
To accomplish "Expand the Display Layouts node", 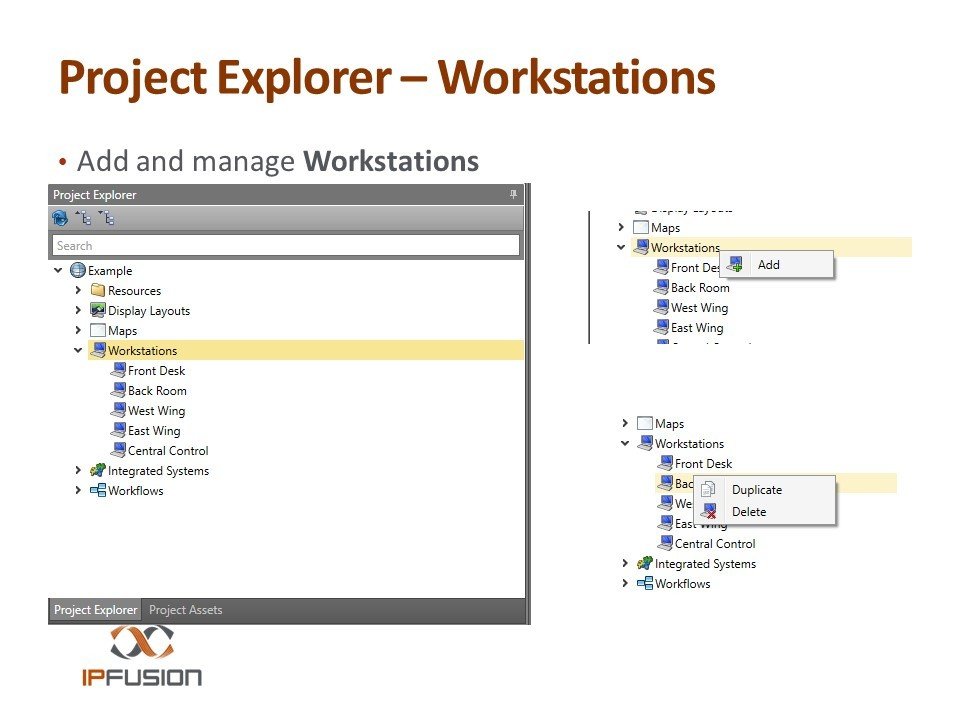I will pyautogui.click(x=78, y=310).
